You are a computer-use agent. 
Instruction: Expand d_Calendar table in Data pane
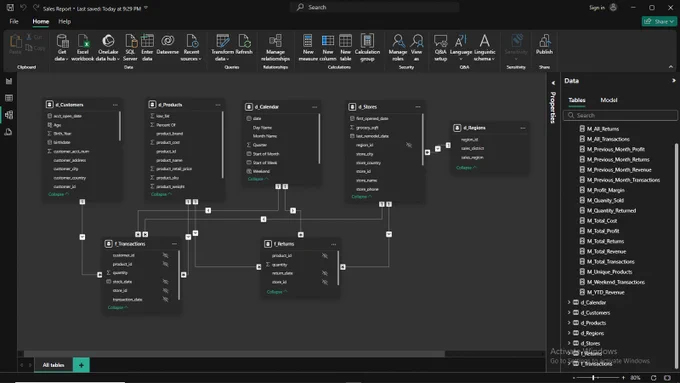[569, 302]
